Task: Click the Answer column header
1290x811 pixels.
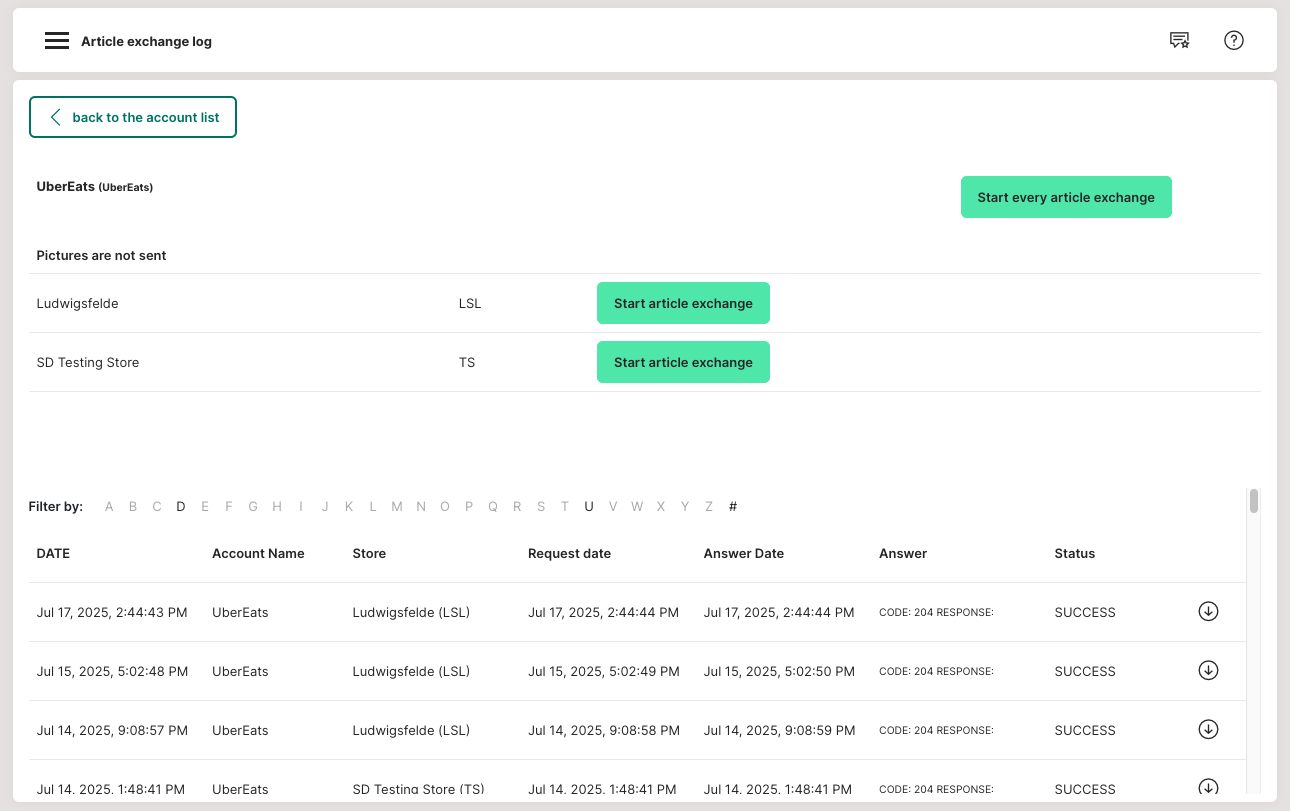Action: tap(903, 553)
